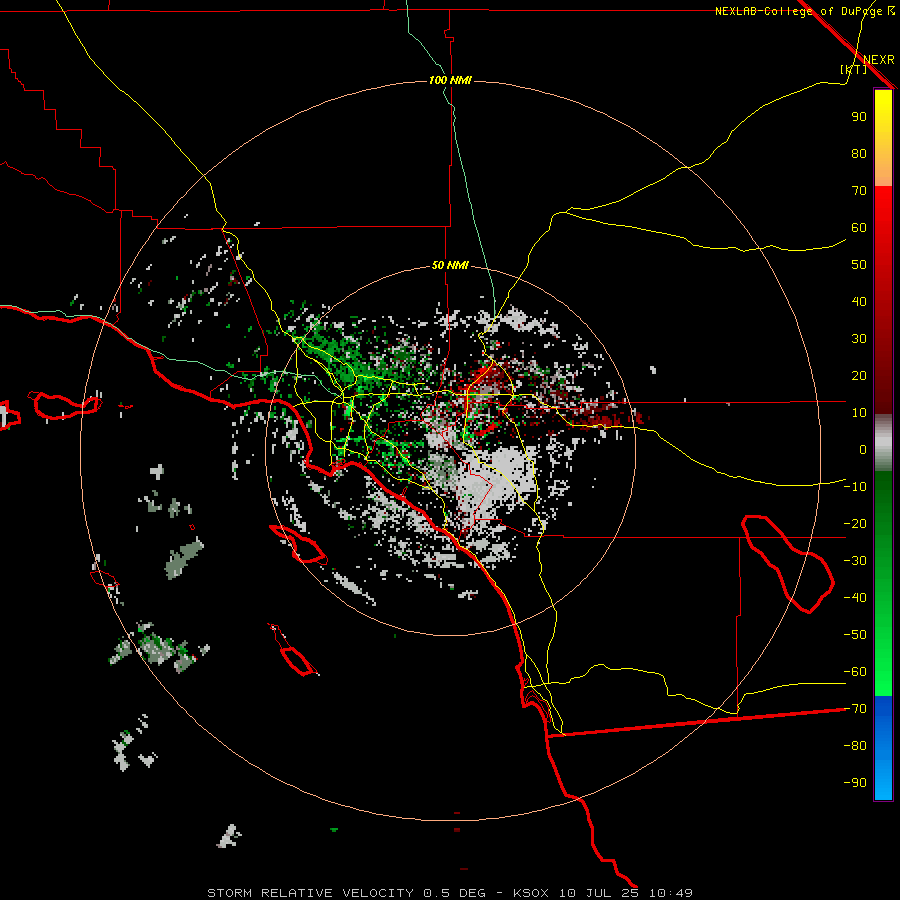Click the KSOX station identifier in caption
The width and height of the screenshot is (900, 900).
pos(531,893)
